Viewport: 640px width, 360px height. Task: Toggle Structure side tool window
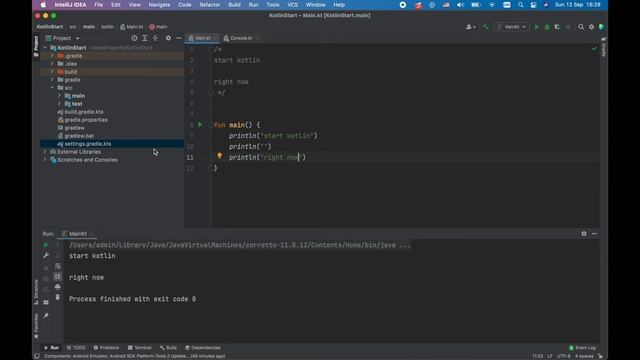(36, 292)
